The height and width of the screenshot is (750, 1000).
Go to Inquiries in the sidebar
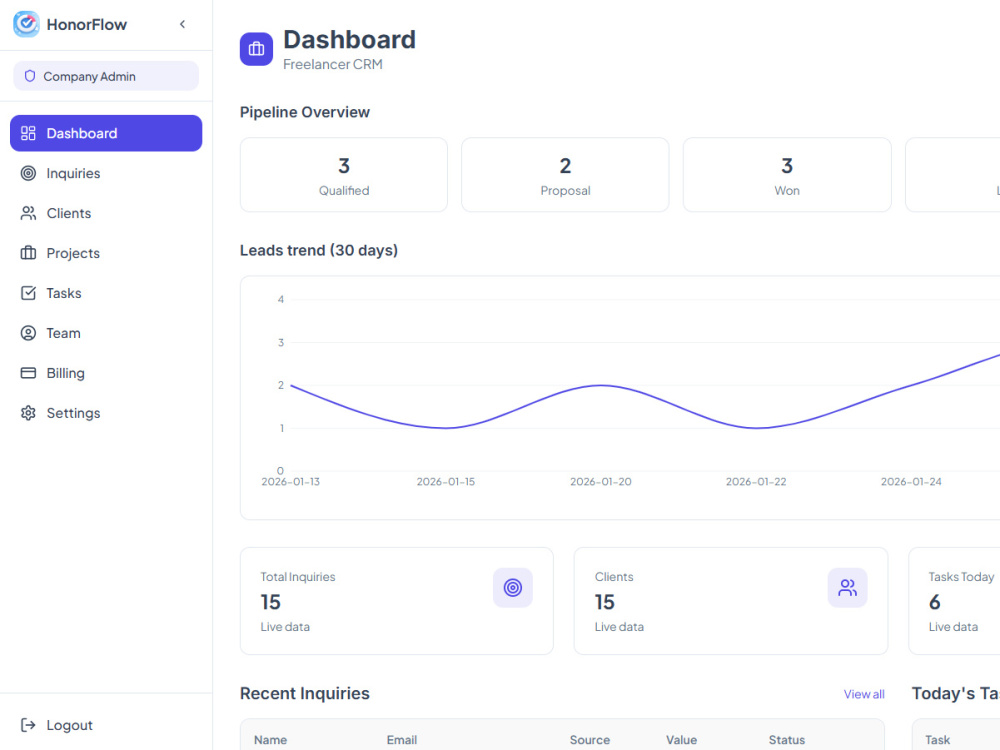point(106,173)
